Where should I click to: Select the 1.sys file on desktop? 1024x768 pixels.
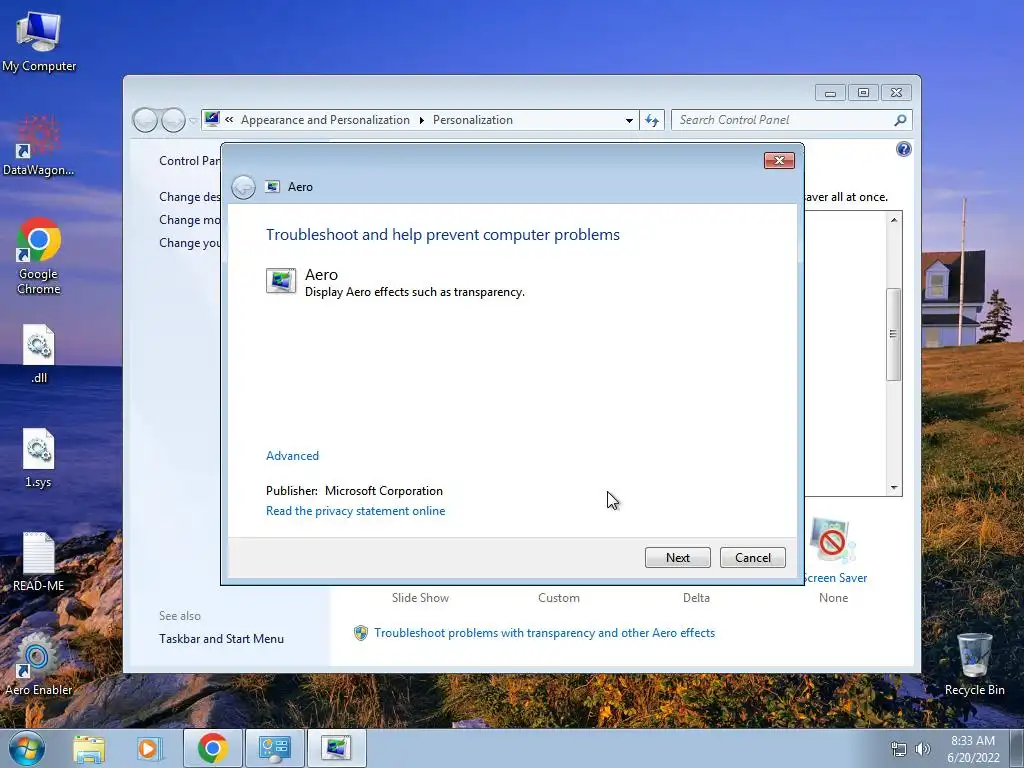(39, 457)
